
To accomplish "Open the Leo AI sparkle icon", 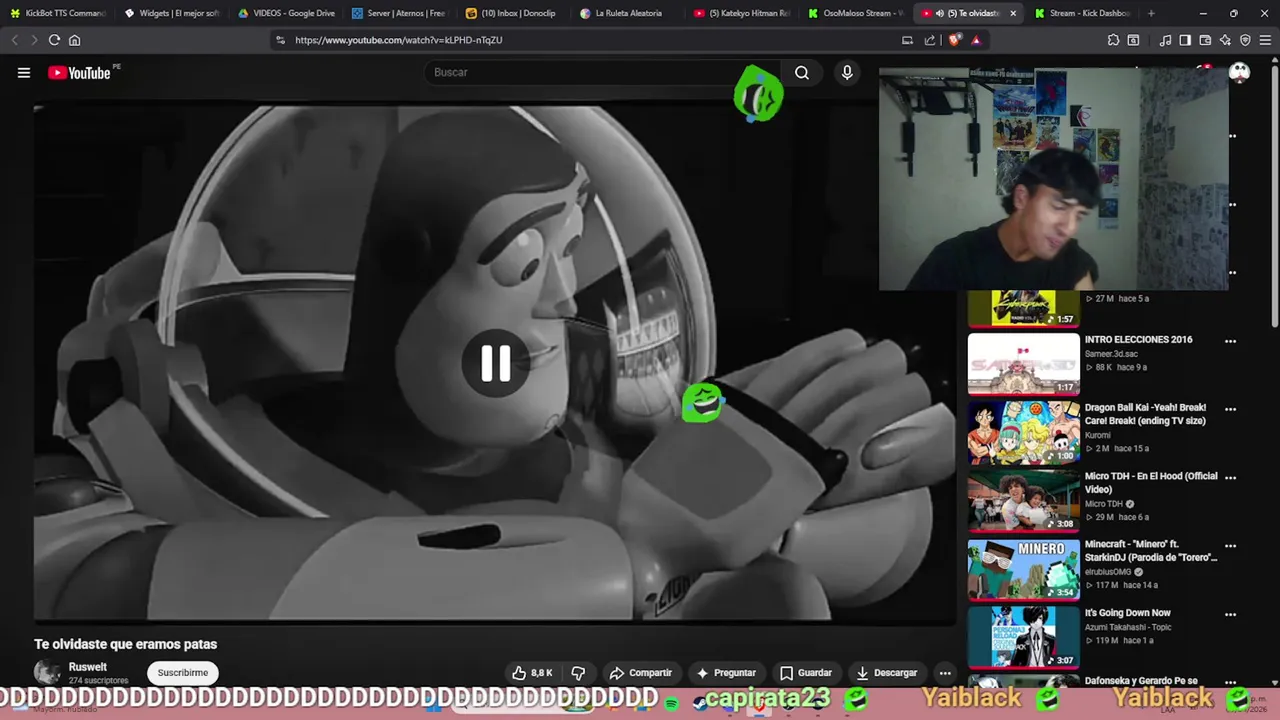I will coord(1225,40).
